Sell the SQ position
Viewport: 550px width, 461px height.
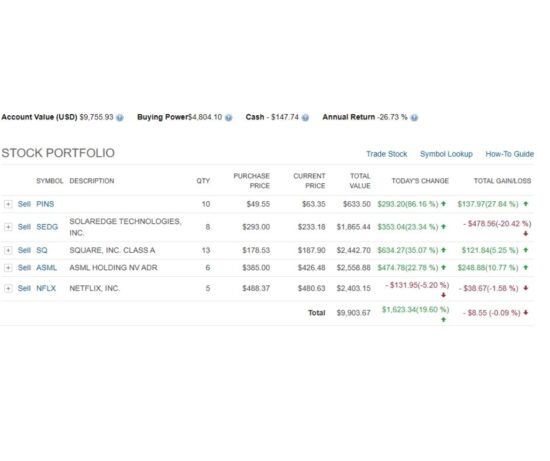click(24, 250)
